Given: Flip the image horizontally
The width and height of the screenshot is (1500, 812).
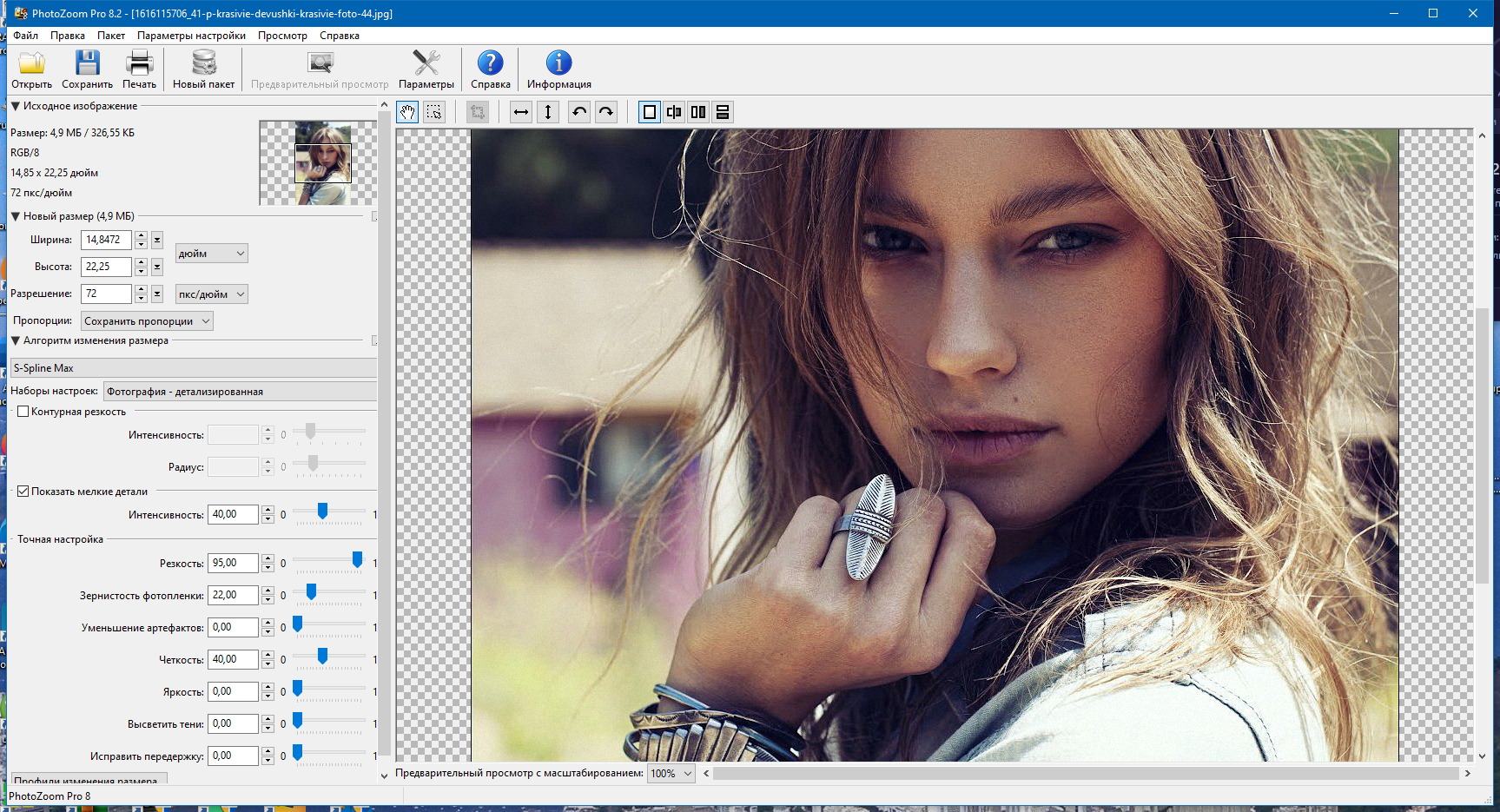Looking at the screenshot, I should [x=521, y=112].
